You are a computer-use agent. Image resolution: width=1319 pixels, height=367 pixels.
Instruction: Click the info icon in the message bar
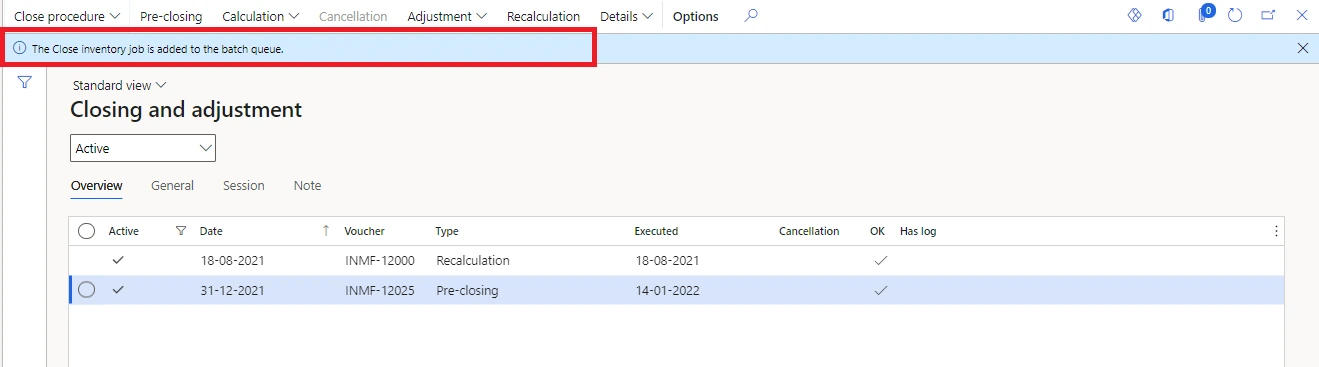click(x=19, y=48)
